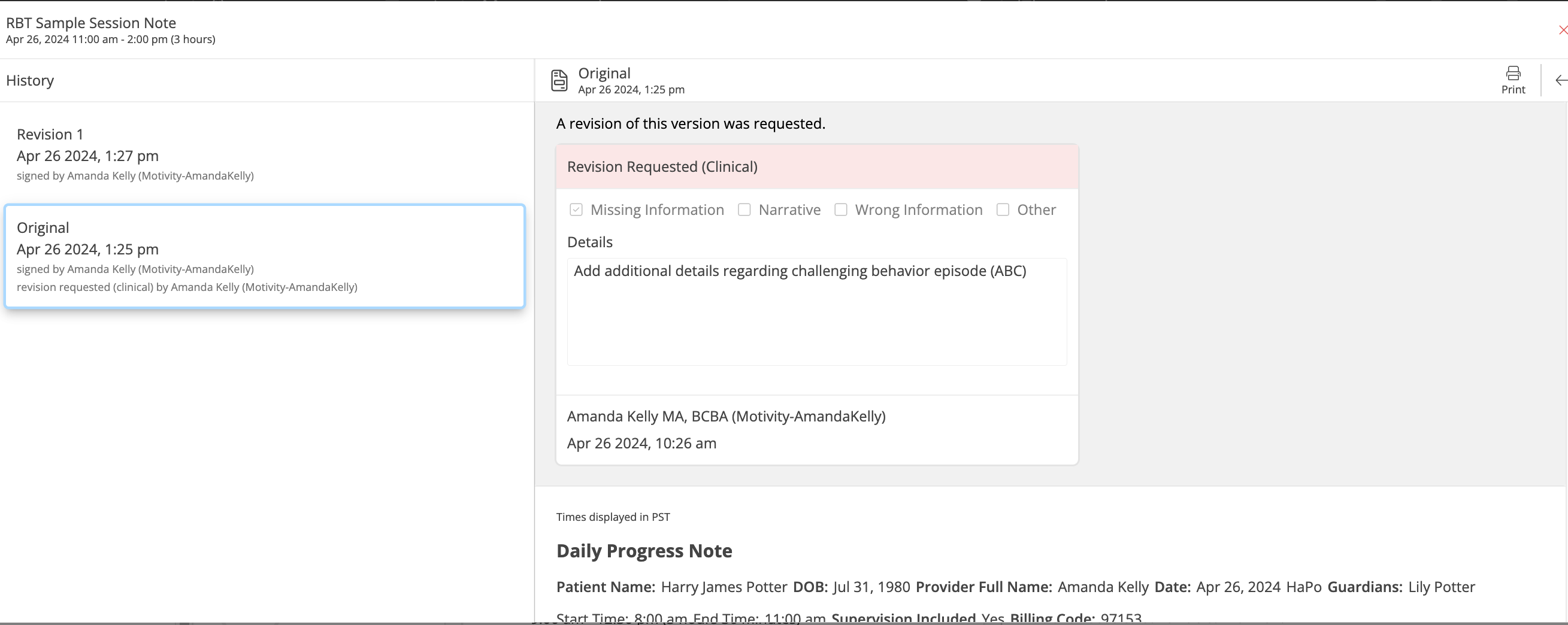Click the Revision Requested (Clinical) header
1568x625 pixels.
tap(662, 167)
